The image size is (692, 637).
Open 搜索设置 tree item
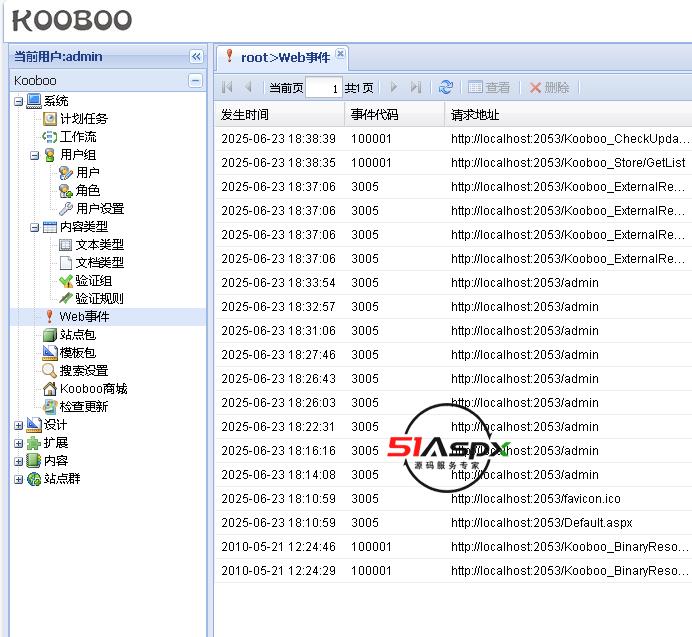tap(84, 371)
